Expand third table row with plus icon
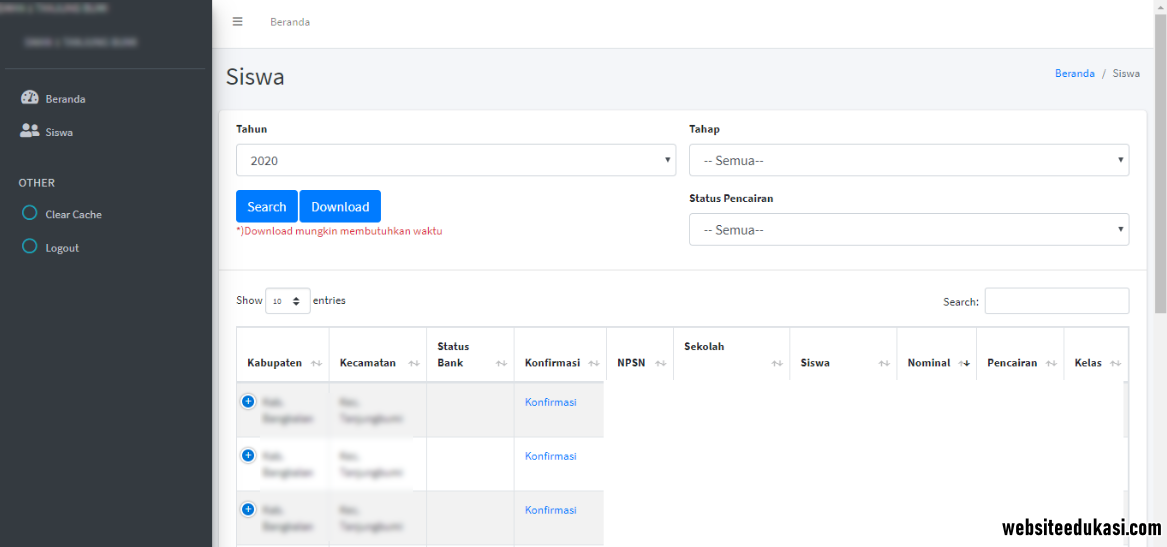The height and width of the screenshot is (547, 1167). (x=248, y=509)
